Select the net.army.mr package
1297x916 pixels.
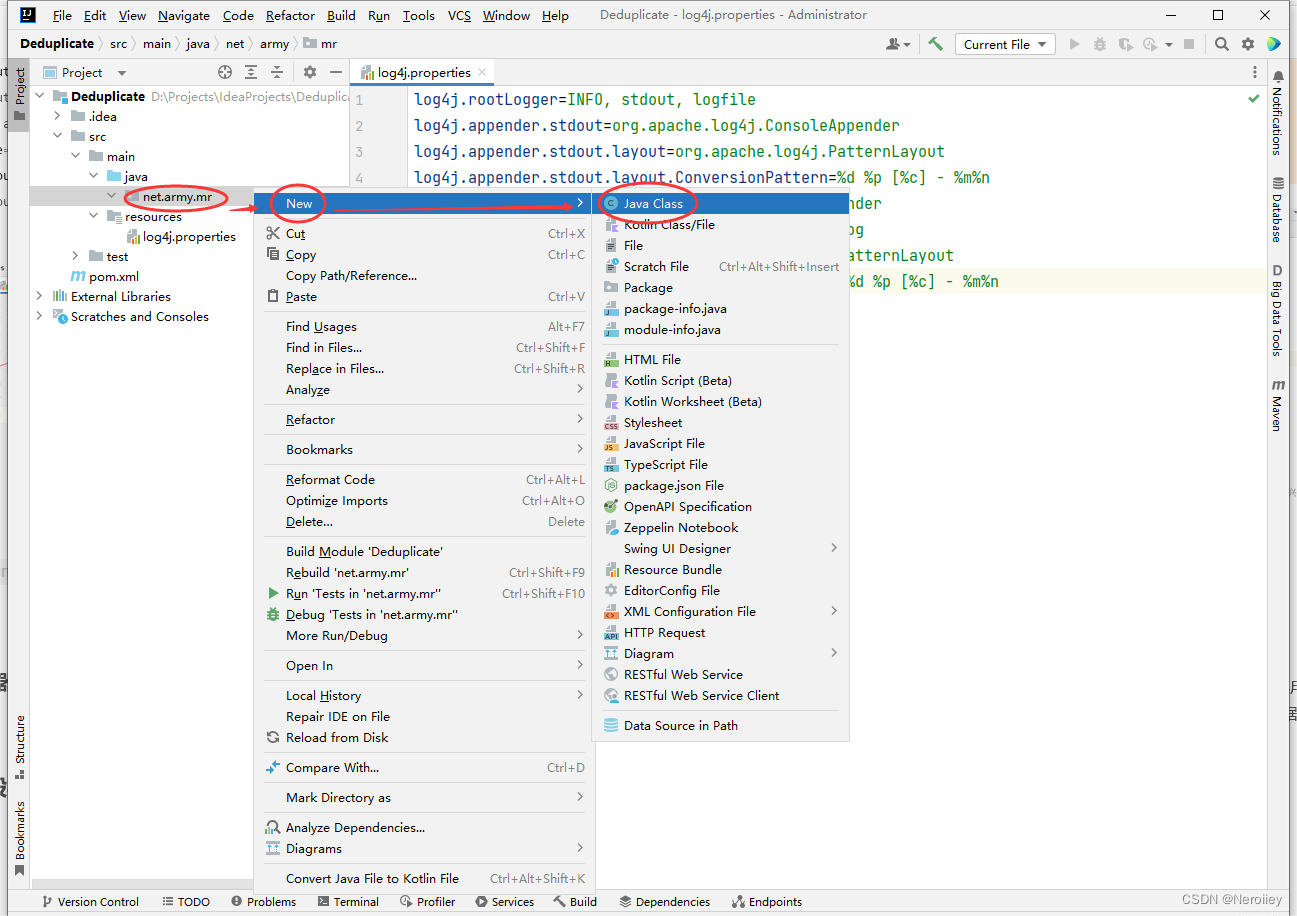pos(176,197)
